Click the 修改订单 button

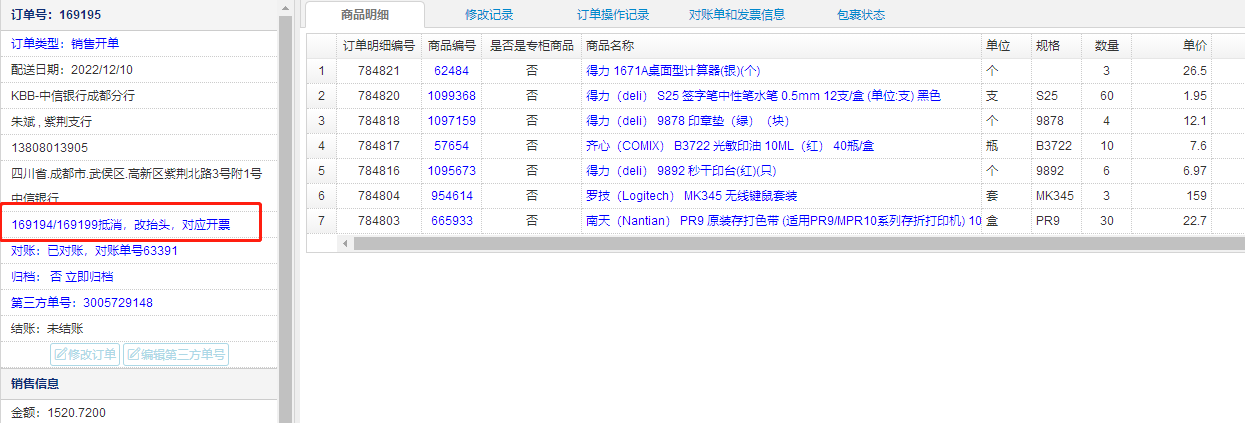coord(85,354)
